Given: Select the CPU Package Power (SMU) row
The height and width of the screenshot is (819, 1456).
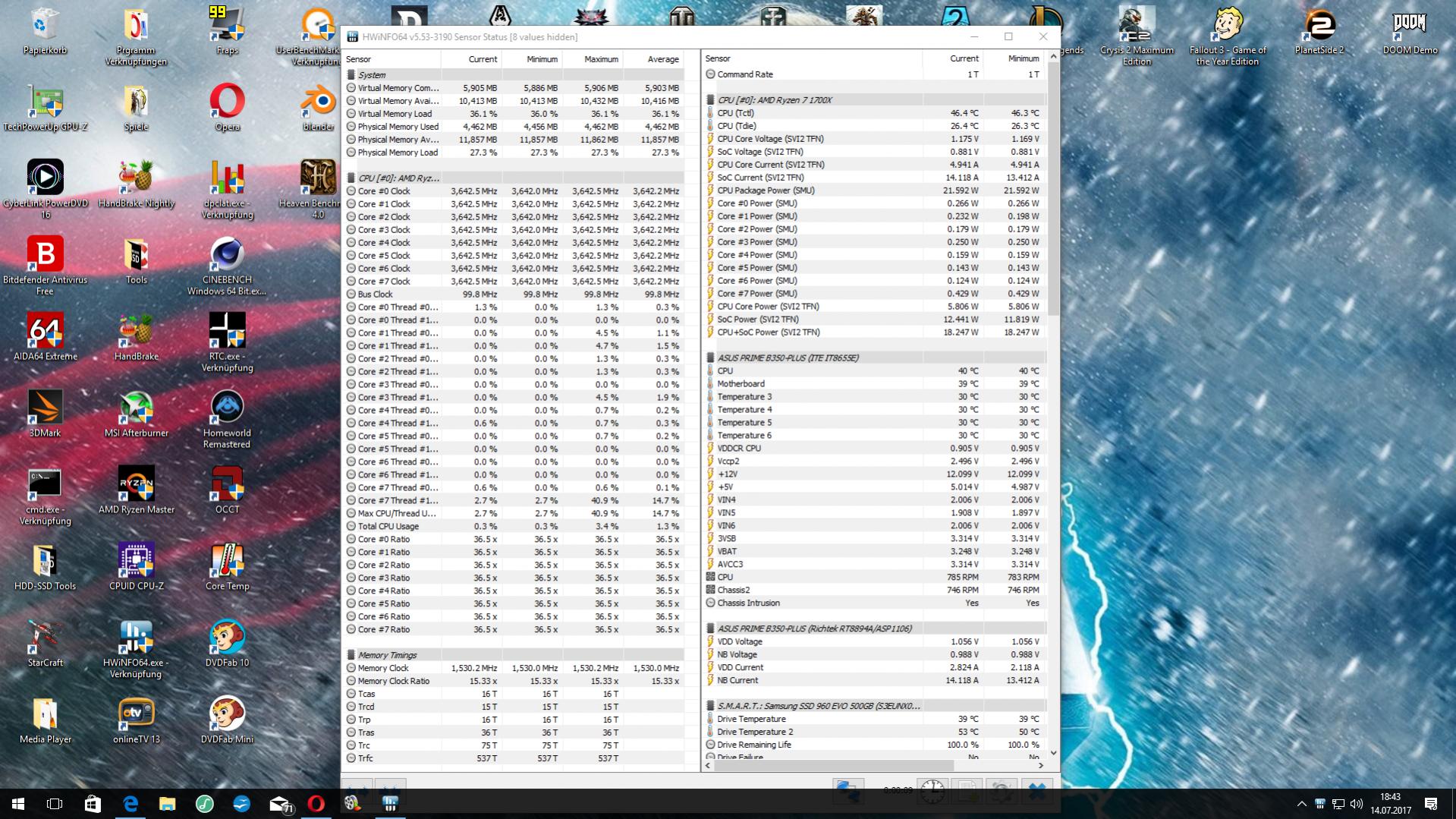Looking at the screenshot, I should pyautogui.click(x=875, y=191).
